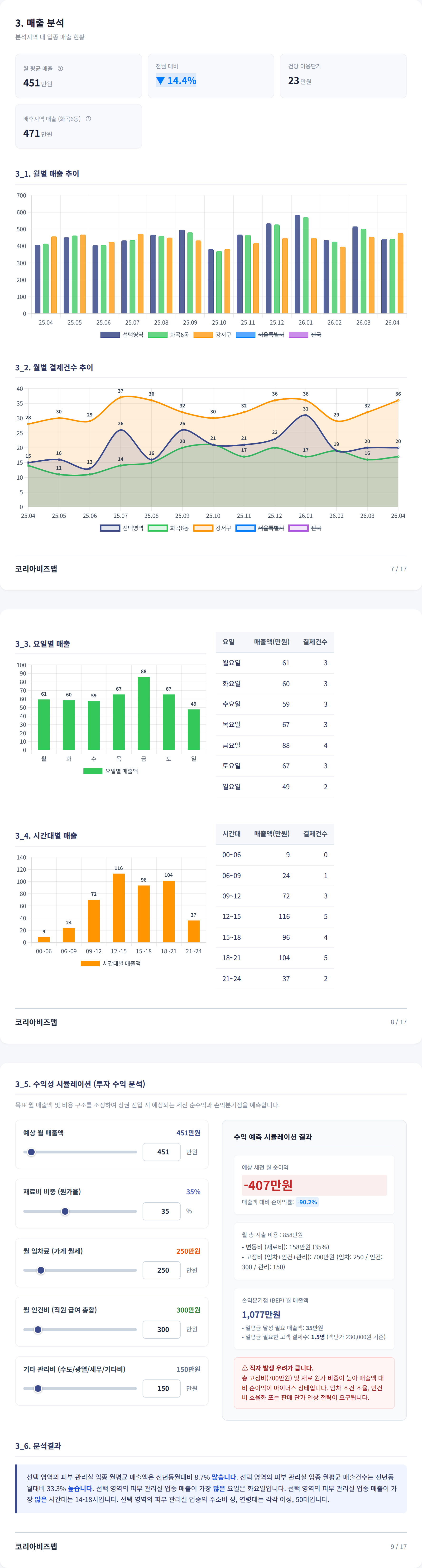Click the 21~24 row in the 시간대 table
This screenshot has width=422, height=1568.
coord(275,978)
